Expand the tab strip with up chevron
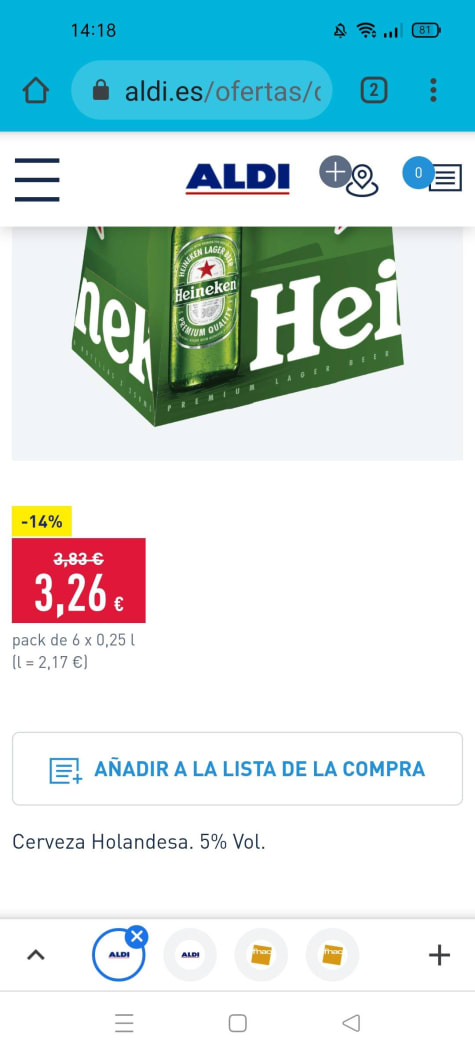 point(36,955)
